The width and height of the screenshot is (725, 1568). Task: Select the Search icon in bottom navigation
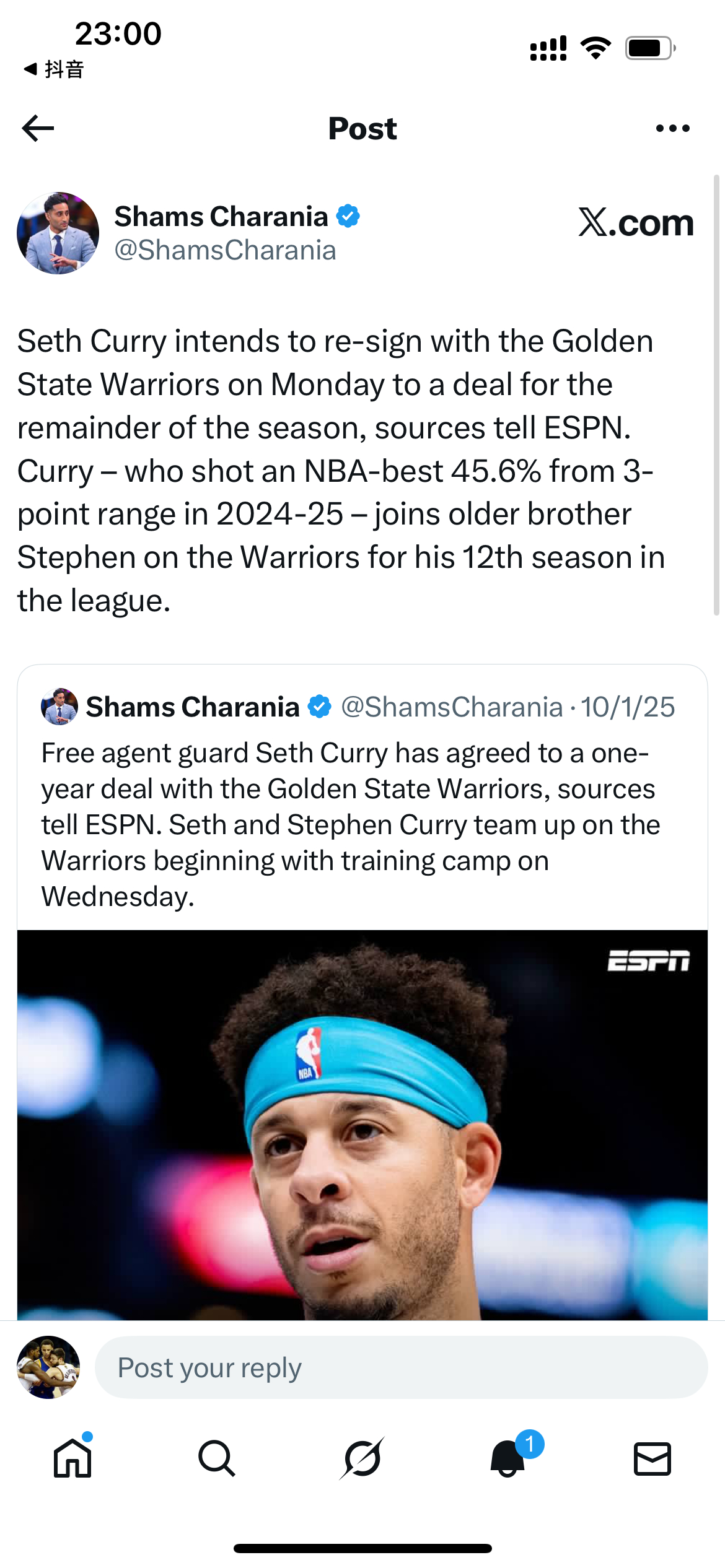pos(217,1457)
